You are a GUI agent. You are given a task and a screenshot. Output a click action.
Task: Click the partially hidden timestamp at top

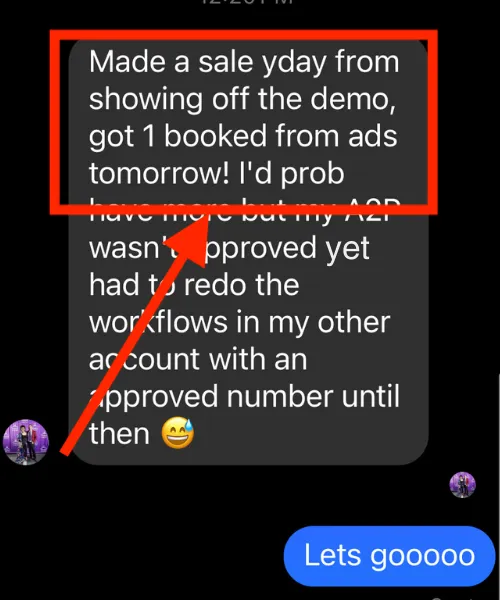coord(247,2)
